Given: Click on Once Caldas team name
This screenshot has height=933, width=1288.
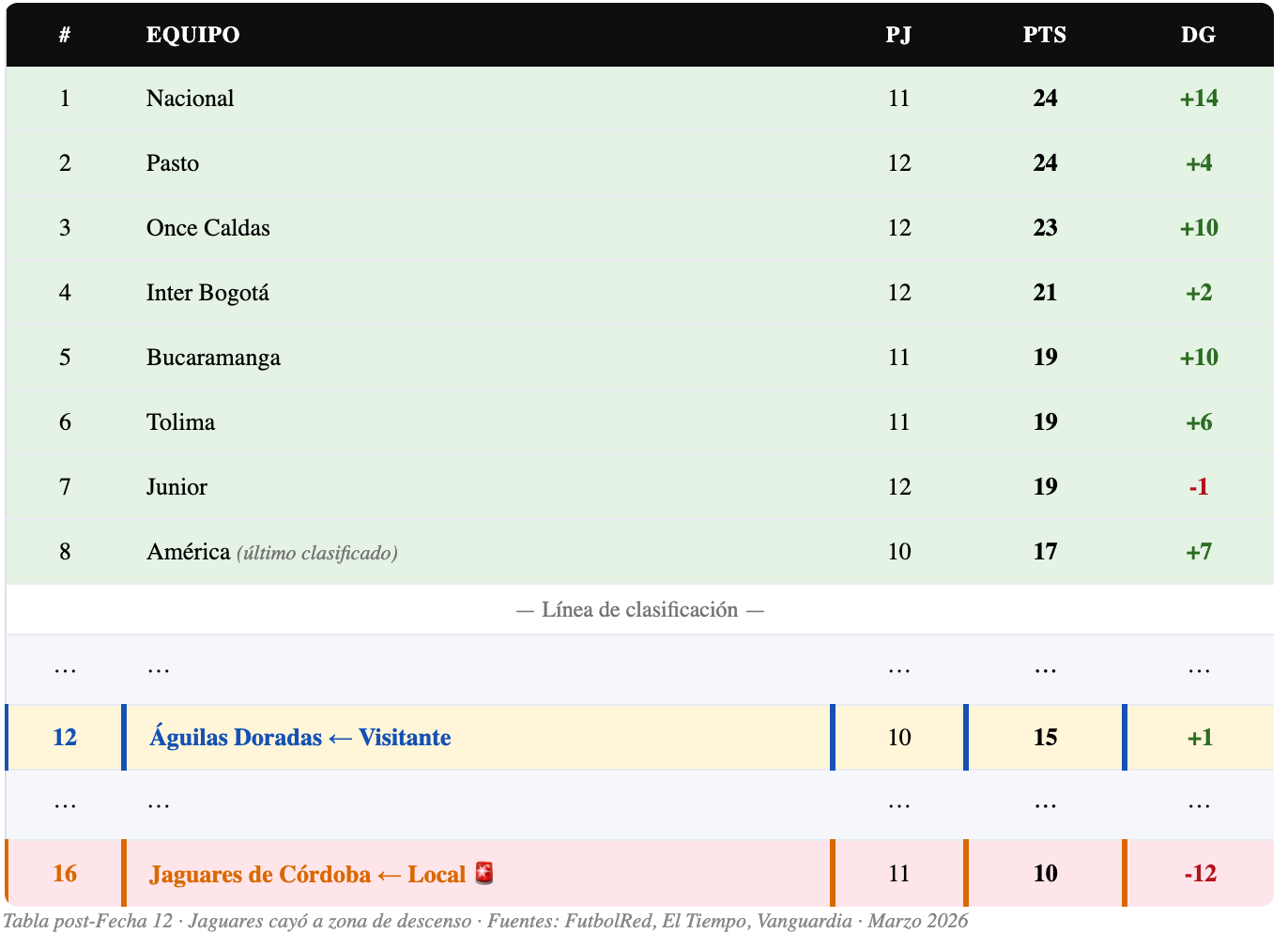Looking at the screenshot, I should (x=207, y=228).
